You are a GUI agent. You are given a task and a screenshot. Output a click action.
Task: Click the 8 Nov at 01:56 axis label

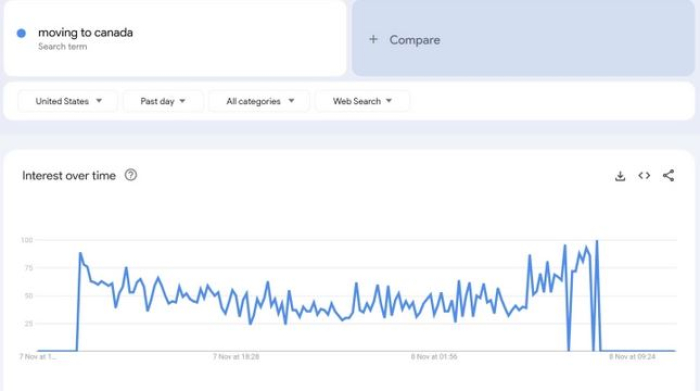(434, 357)
